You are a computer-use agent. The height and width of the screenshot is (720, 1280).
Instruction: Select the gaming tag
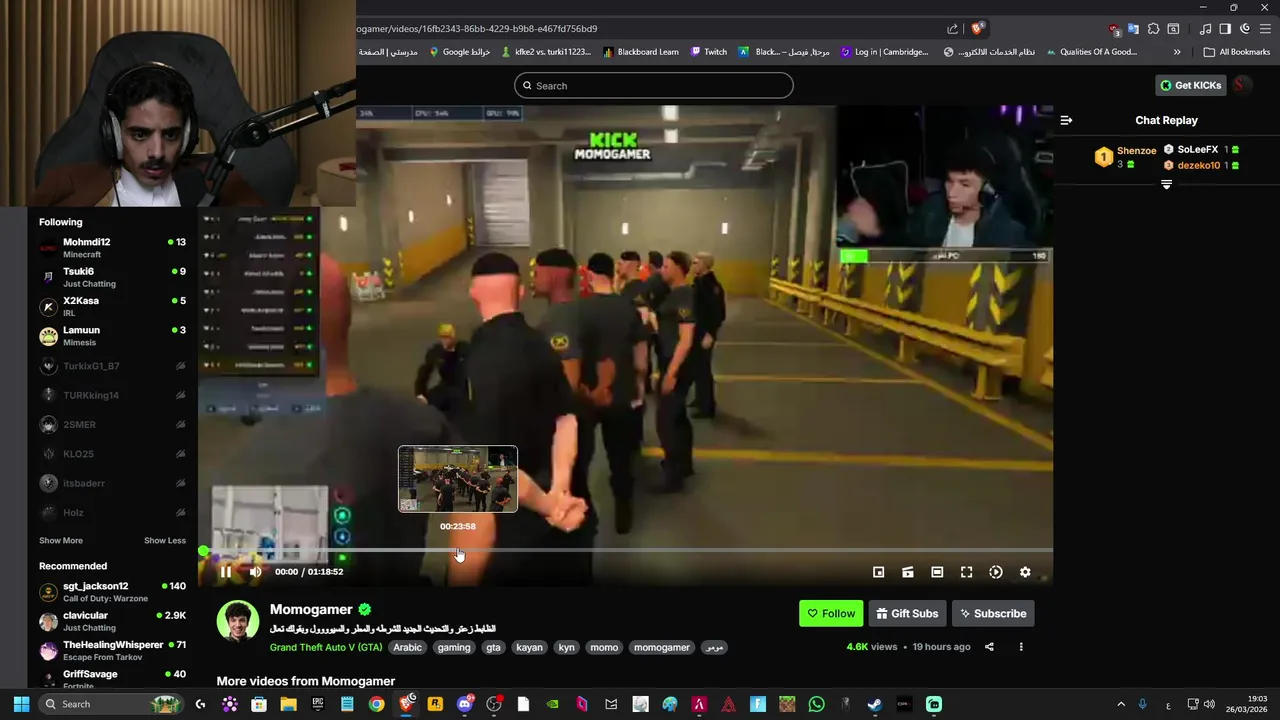click(x=453, y=647)
